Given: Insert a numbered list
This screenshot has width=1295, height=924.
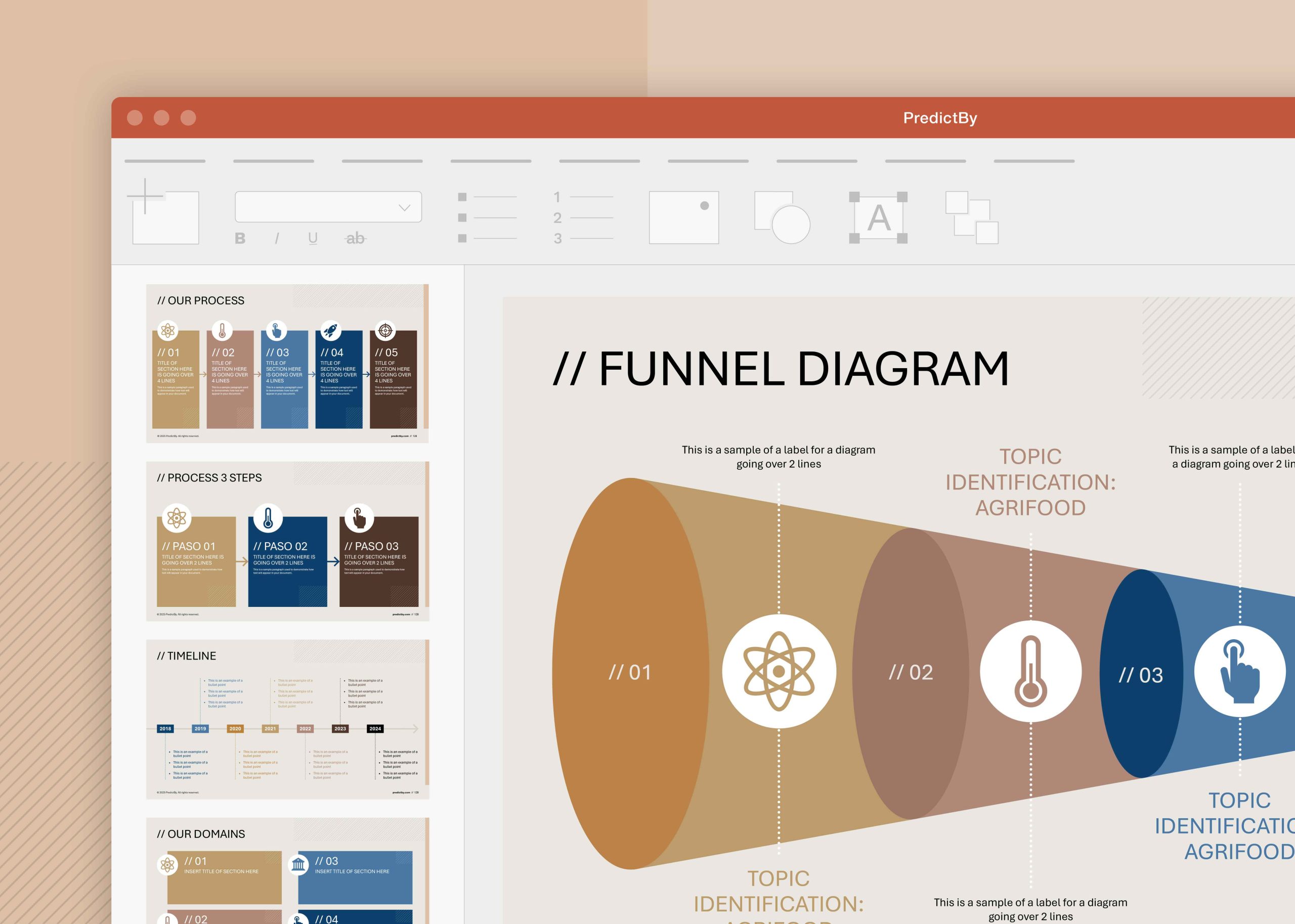Looking at the screenshot, I should pos(583,217).
